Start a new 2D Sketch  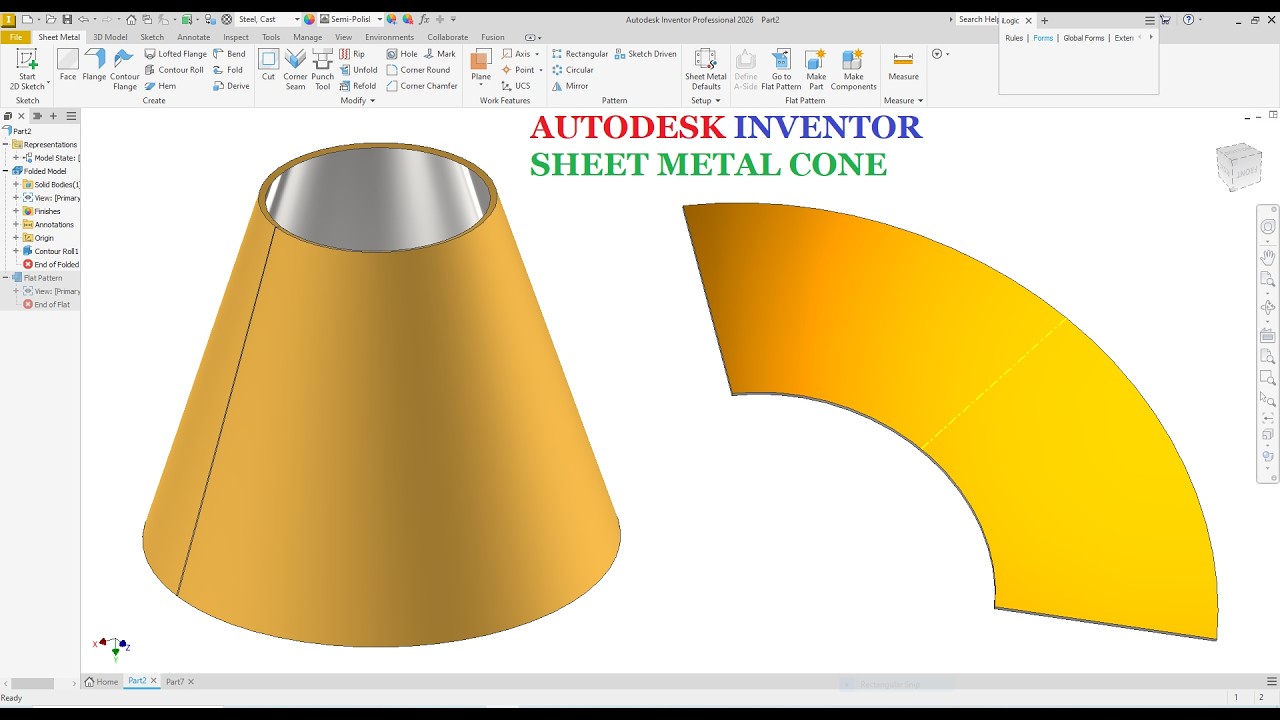(27, 69)
